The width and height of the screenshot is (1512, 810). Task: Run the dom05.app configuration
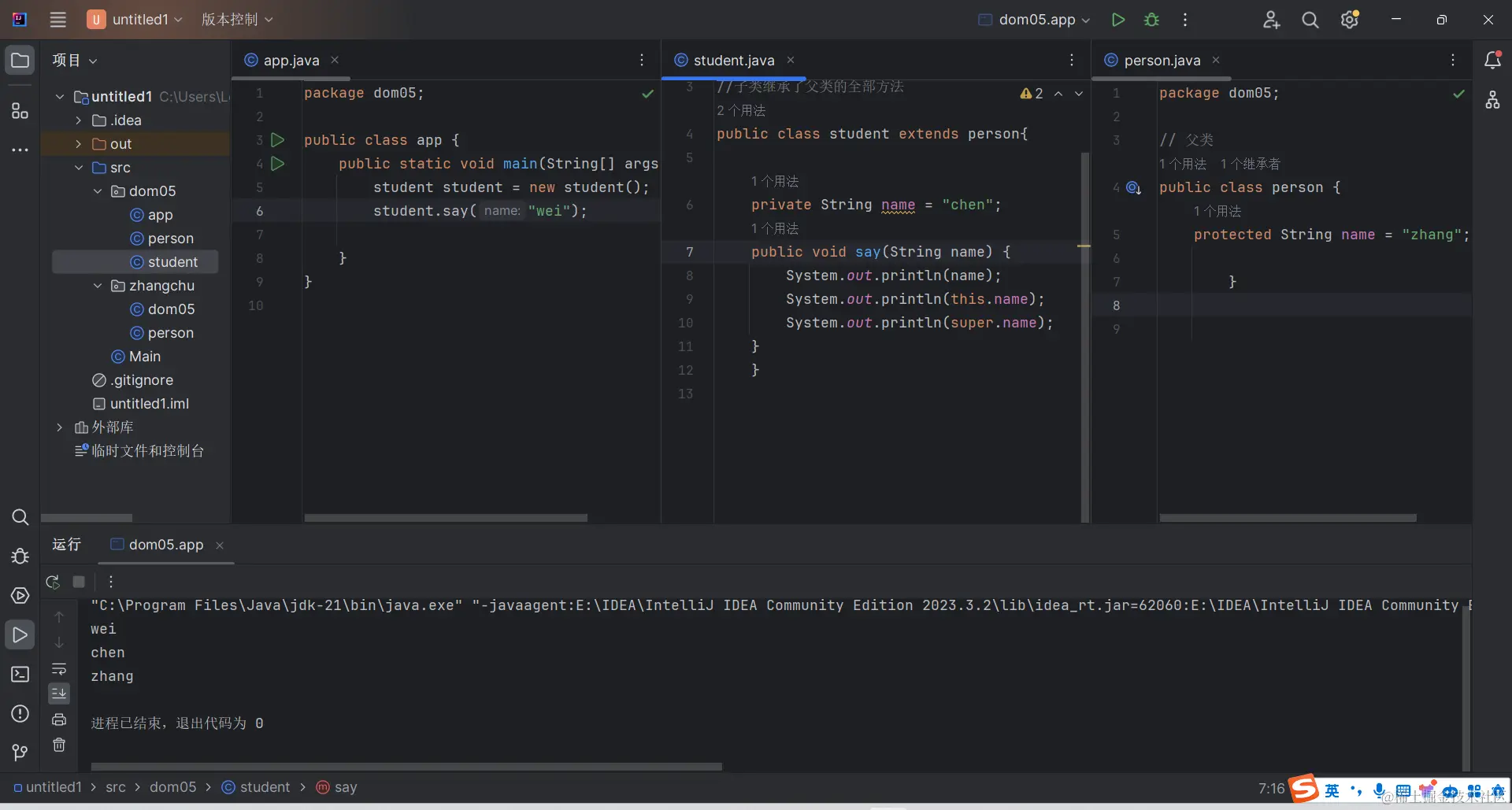point(1117,20)
